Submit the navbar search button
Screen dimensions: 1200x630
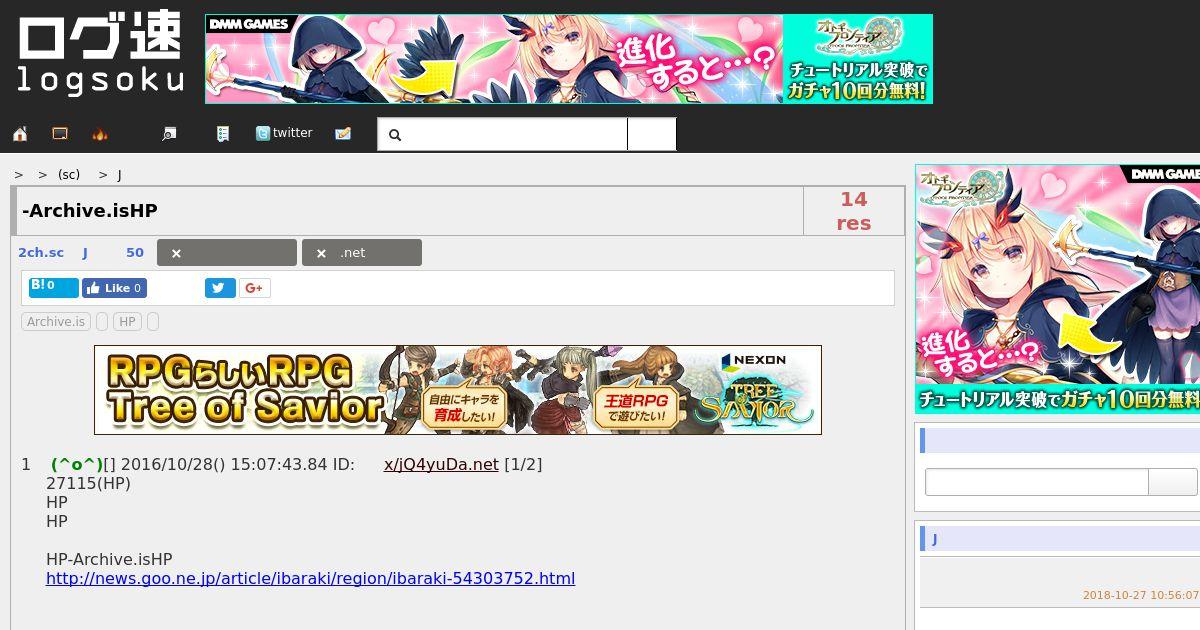pyautogui.click(x=652, y=134)
